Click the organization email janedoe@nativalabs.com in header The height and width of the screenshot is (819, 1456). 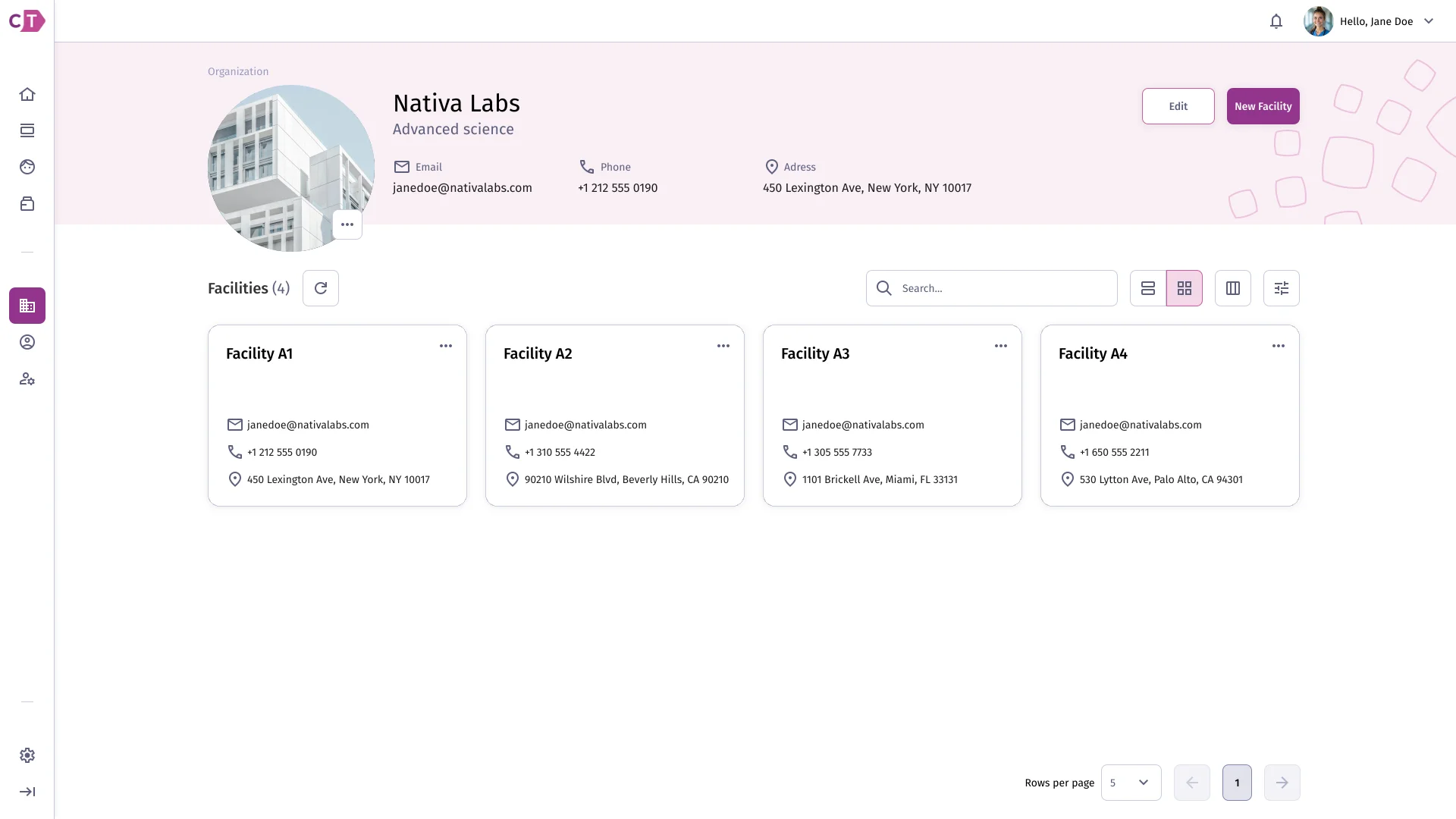[463, 188]
